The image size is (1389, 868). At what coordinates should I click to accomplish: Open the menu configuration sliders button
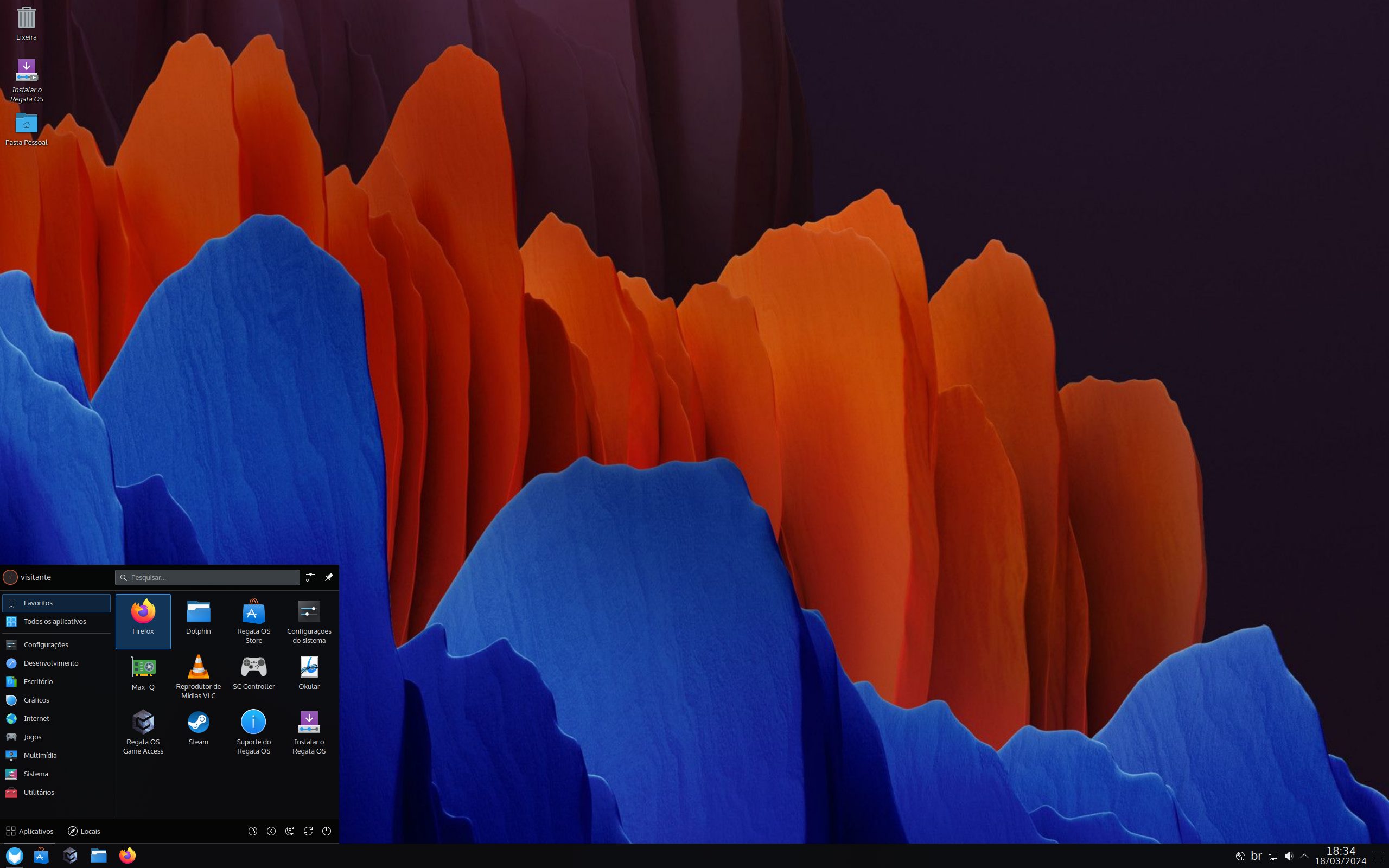click(310, 577)
